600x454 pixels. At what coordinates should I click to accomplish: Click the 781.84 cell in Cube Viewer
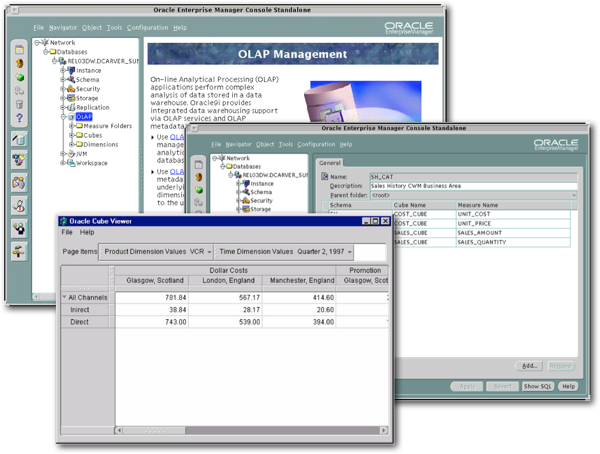point(152,297)
